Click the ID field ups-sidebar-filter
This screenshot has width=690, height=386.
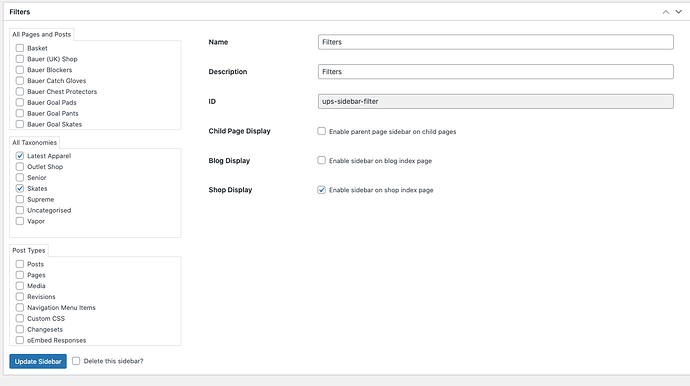point(495,101)
